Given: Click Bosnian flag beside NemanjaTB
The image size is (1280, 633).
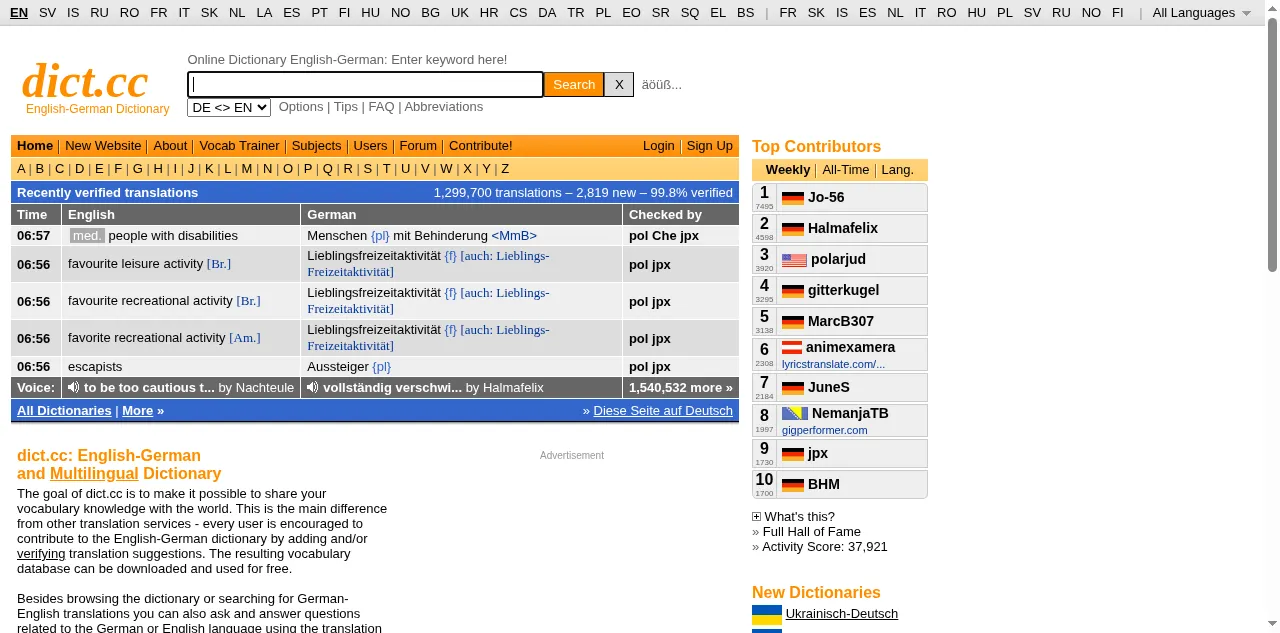Looking at the screenshot, I should (x=795, y=413).
